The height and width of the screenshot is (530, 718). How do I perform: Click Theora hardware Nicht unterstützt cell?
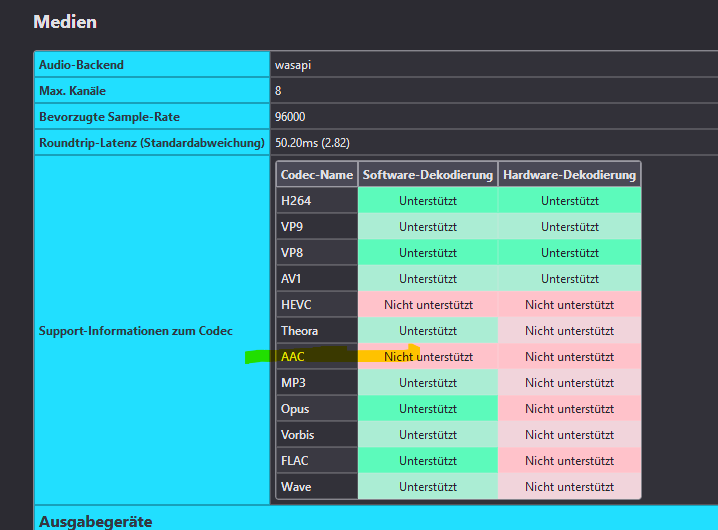point(569,331)
